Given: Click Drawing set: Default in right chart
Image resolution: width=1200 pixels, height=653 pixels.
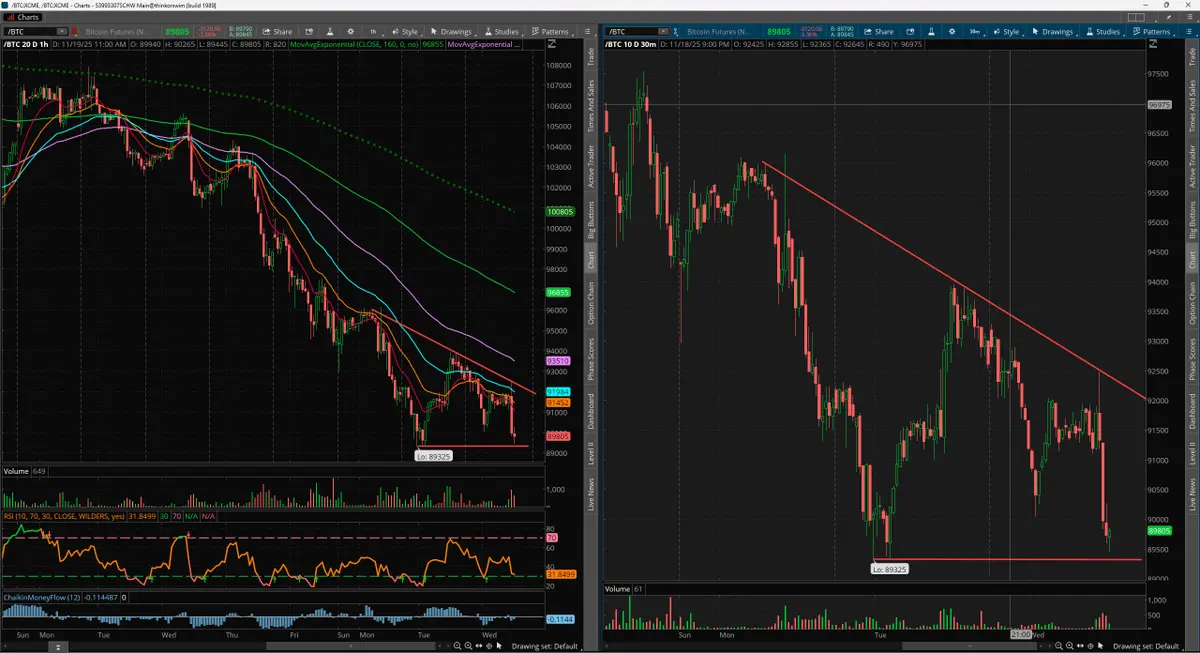Looking at the screenshot, I should pos(1146,646).
